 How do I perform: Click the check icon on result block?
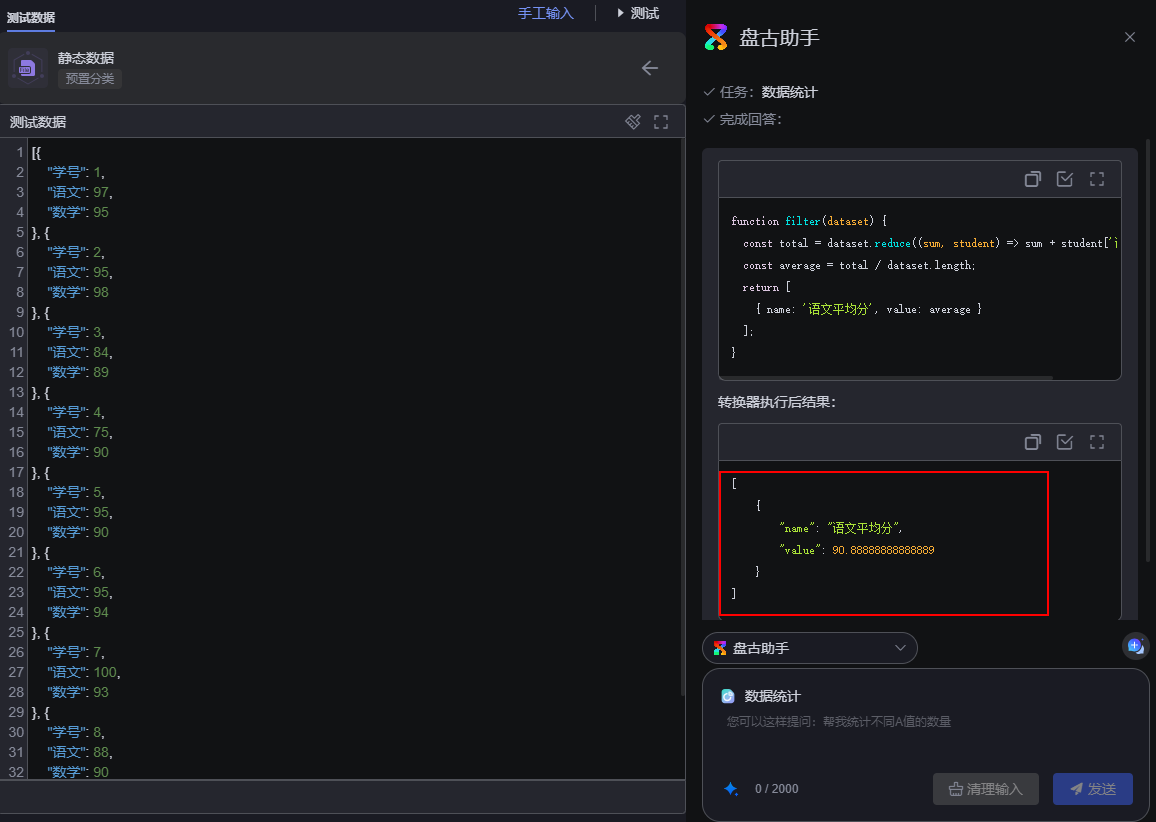click(1065, 442)
